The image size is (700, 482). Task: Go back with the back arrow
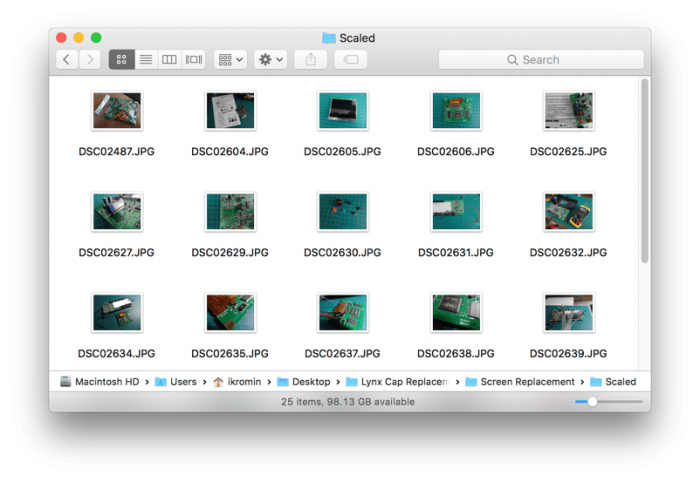click(x=67, y=59)
